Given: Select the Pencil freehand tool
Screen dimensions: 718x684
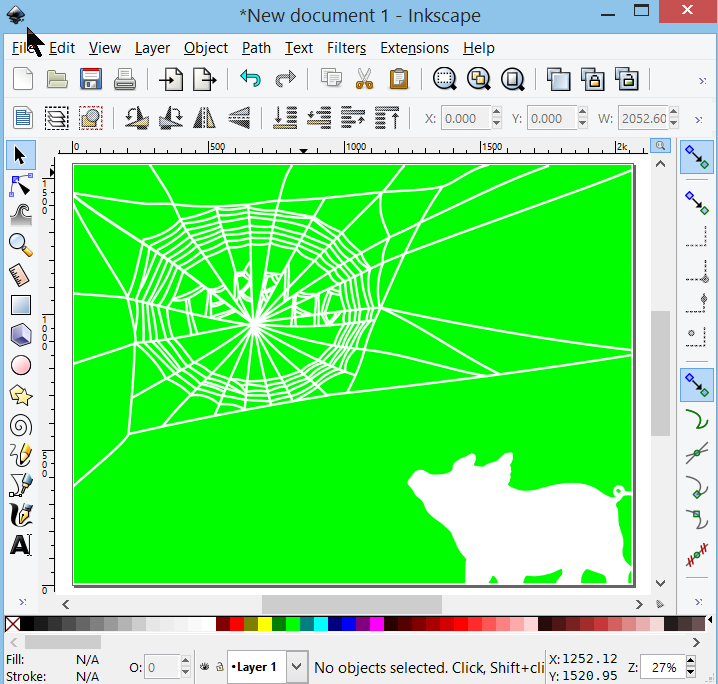Looking at the screenshot, I should click(x=21, y=455).
